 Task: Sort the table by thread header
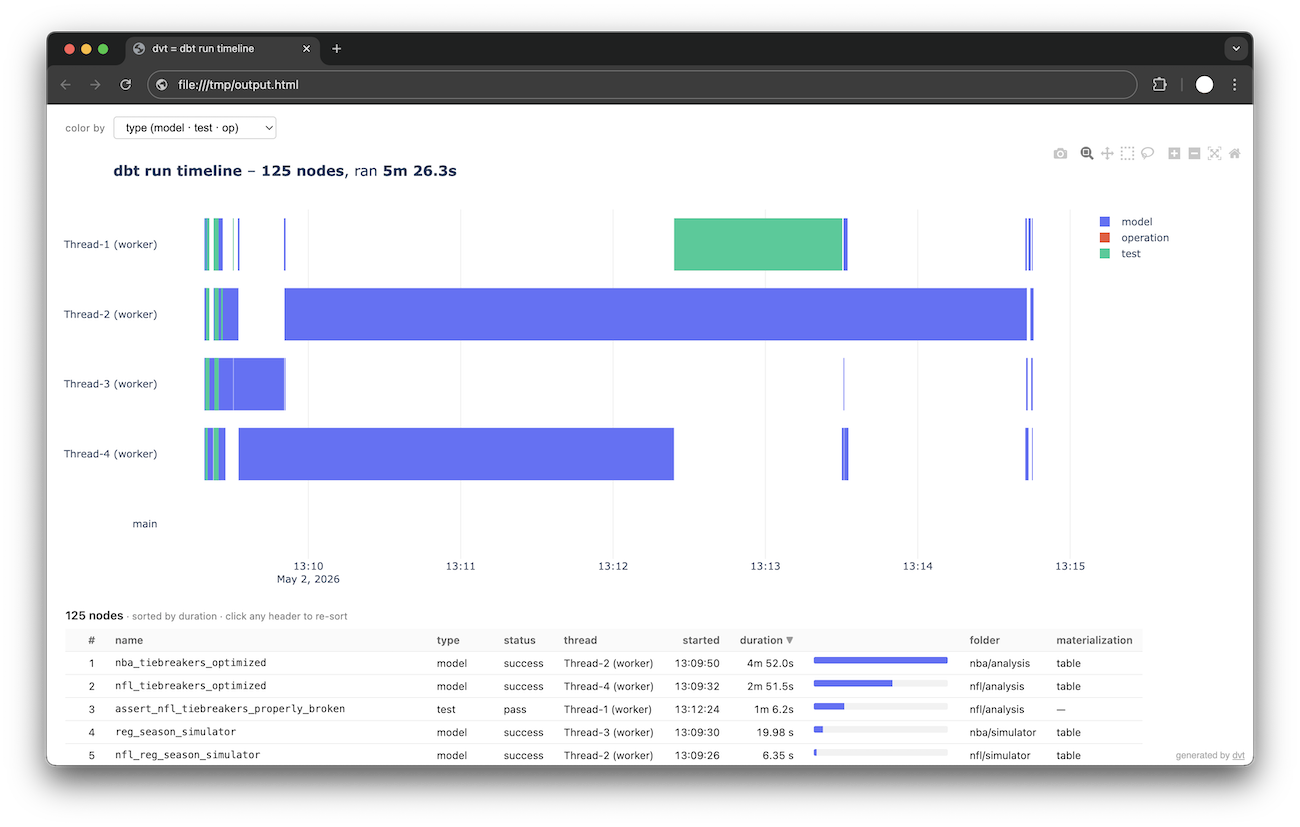tap(580, 640)
